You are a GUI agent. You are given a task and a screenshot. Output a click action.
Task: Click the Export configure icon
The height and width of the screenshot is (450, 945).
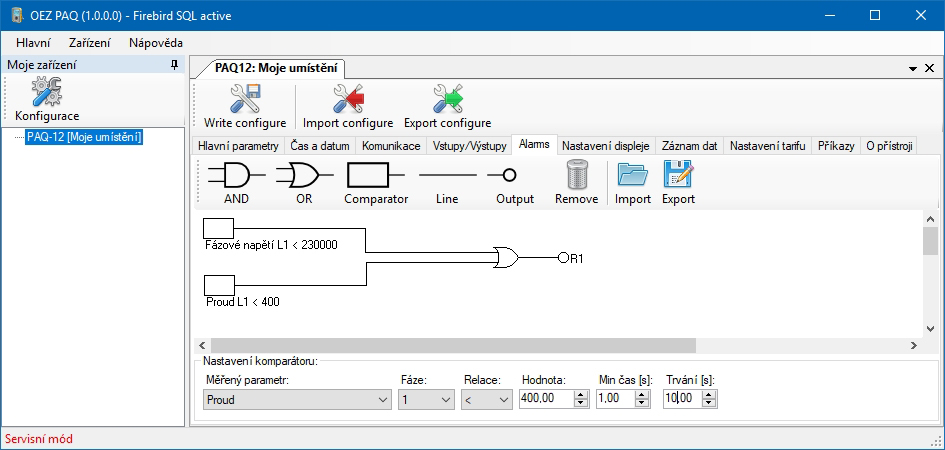click(447, 100)
